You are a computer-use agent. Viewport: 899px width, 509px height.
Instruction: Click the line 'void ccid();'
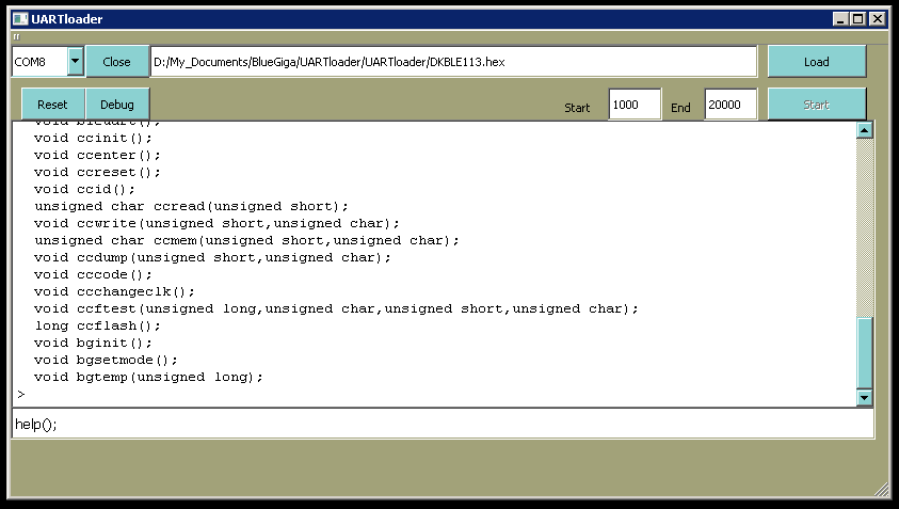click(84, 189)
